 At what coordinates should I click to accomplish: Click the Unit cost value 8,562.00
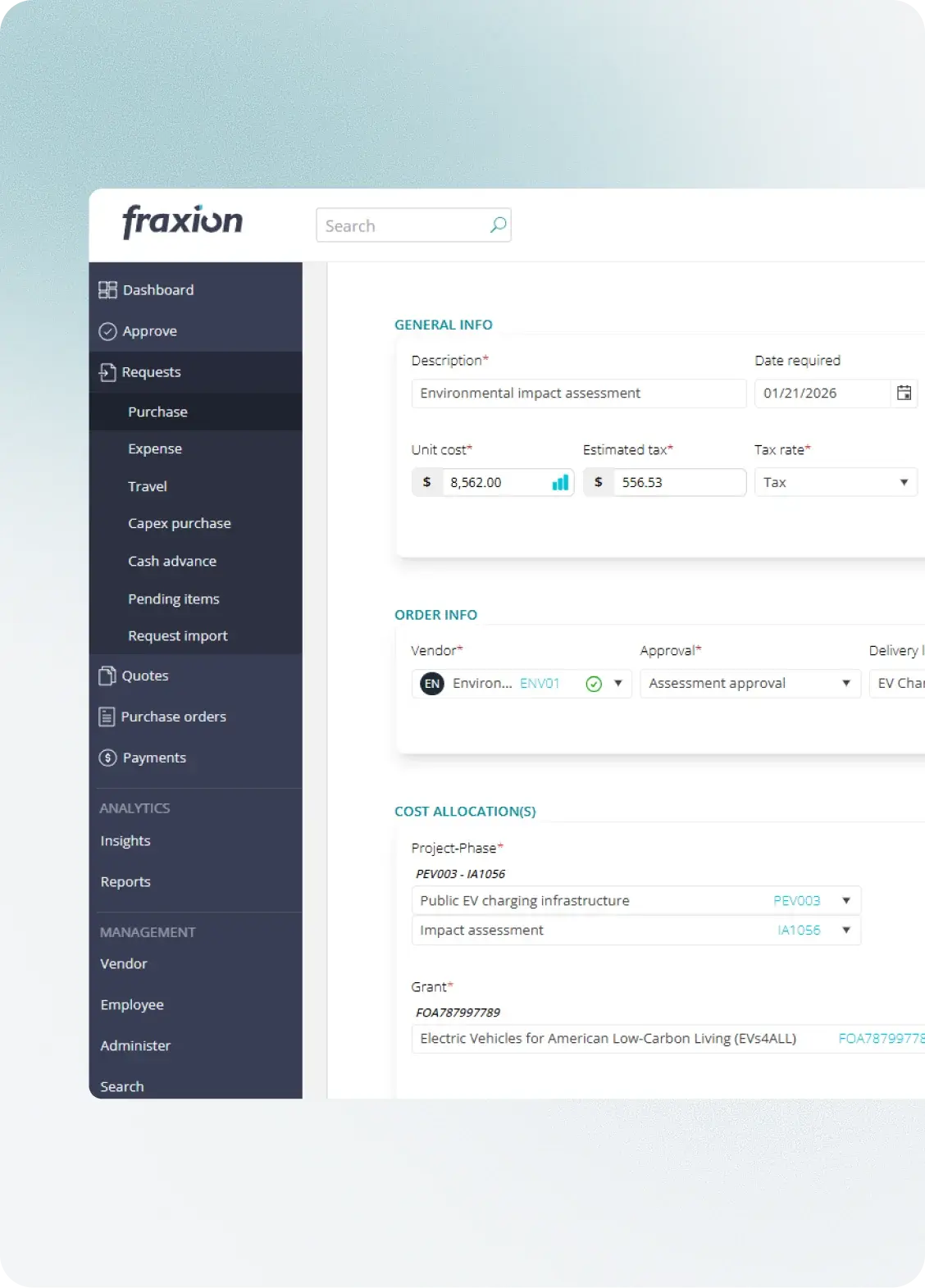476,482
